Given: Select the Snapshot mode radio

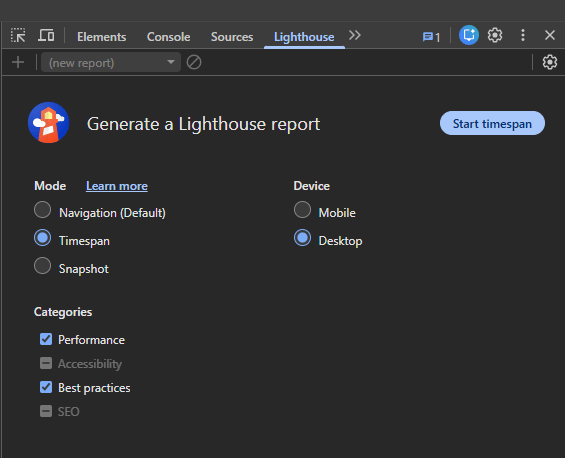Looking at the screenshot, I should click(43, 266).
